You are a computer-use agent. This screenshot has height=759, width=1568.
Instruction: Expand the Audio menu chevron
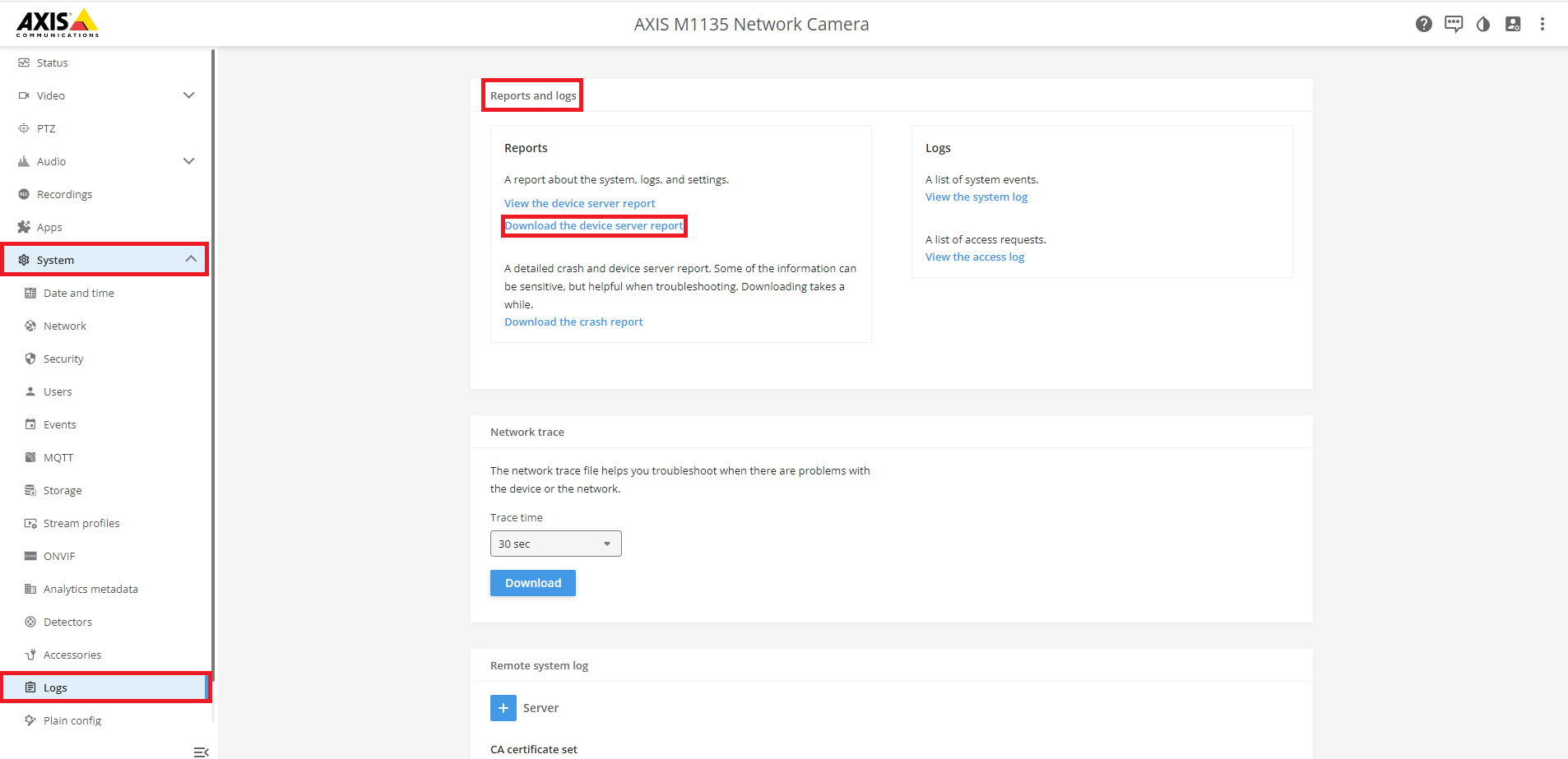(x=188, y=161)
